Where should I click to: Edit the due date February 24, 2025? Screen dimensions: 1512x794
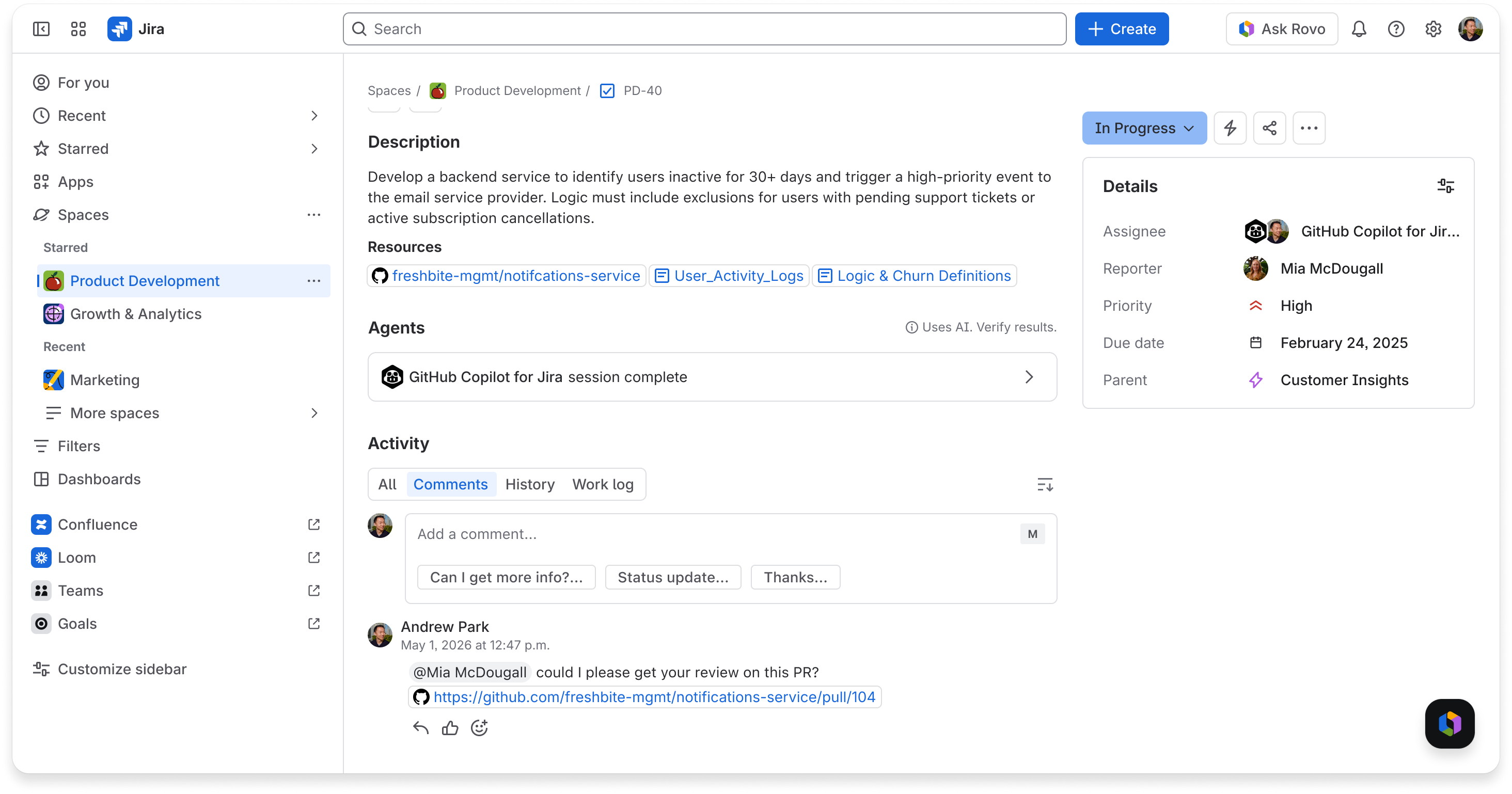pyautogui.click(x=1328, y=343)
